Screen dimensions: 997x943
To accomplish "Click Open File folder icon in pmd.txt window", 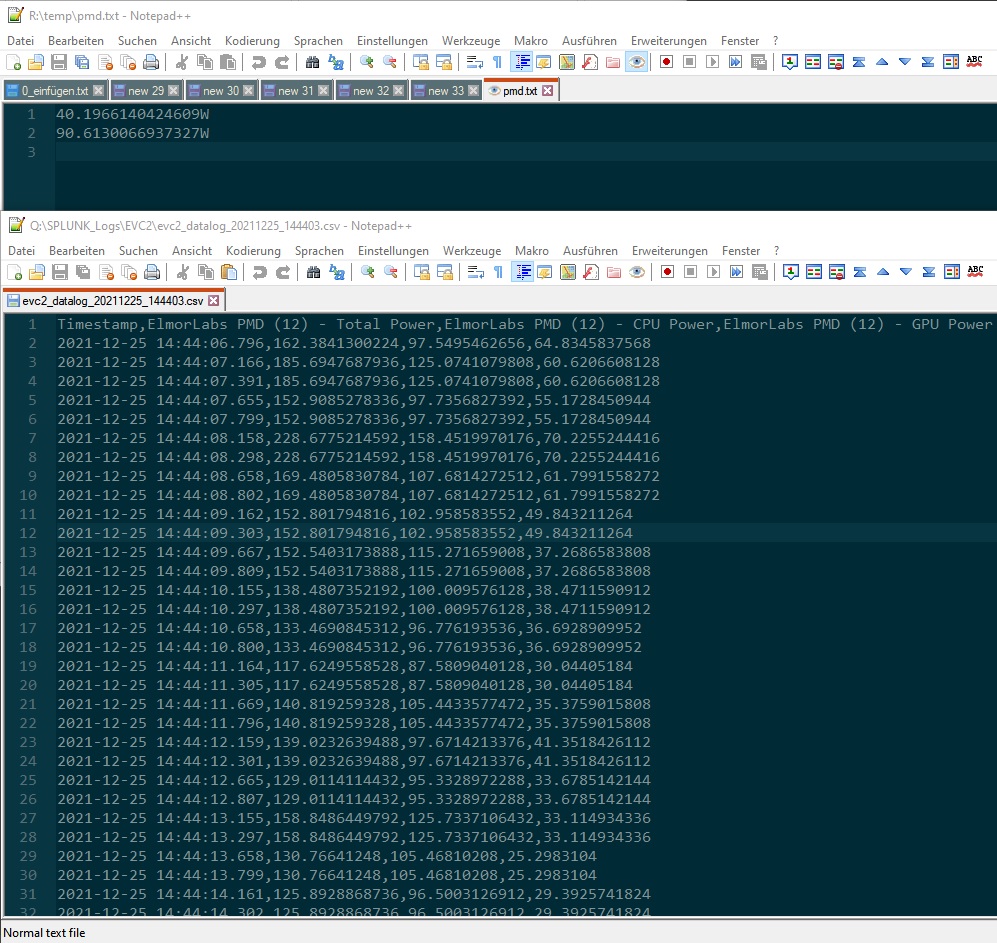I will tap(36, 62).
